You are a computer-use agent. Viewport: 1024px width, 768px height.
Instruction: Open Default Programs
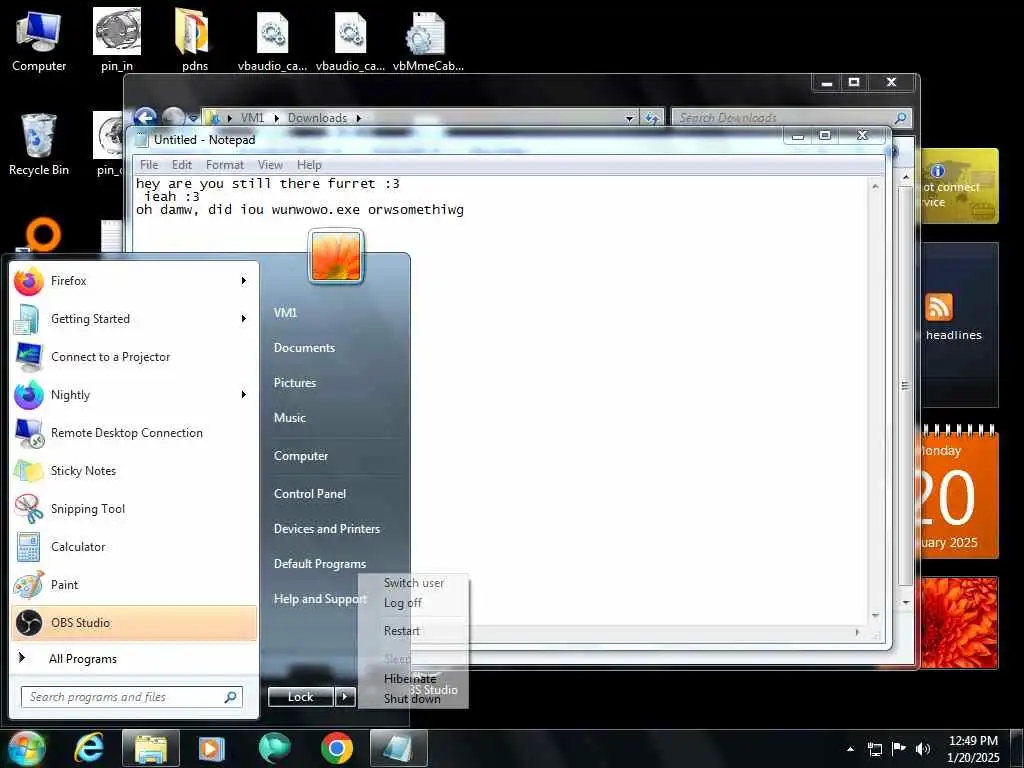click(319, 564)
